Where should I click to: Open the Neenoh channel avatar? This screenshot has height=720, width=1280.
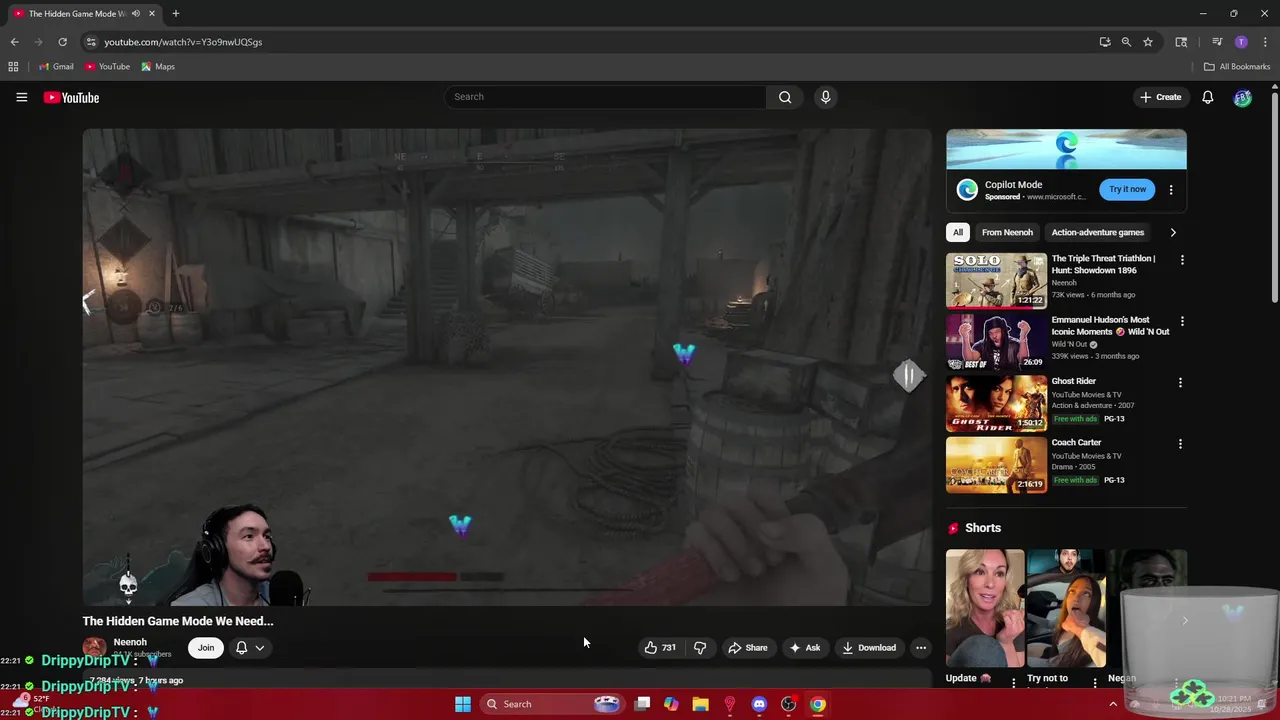(x=94, y=647)
